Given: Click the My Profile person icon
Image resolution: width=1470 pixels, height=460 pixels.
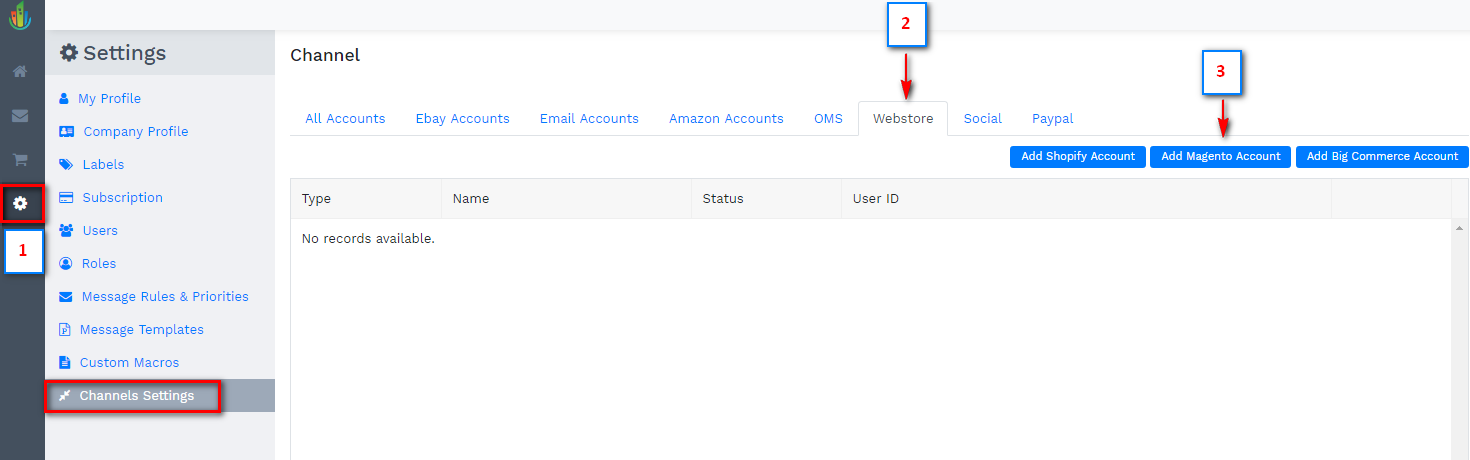Looking at the screenshot, I should click(64, 99).
